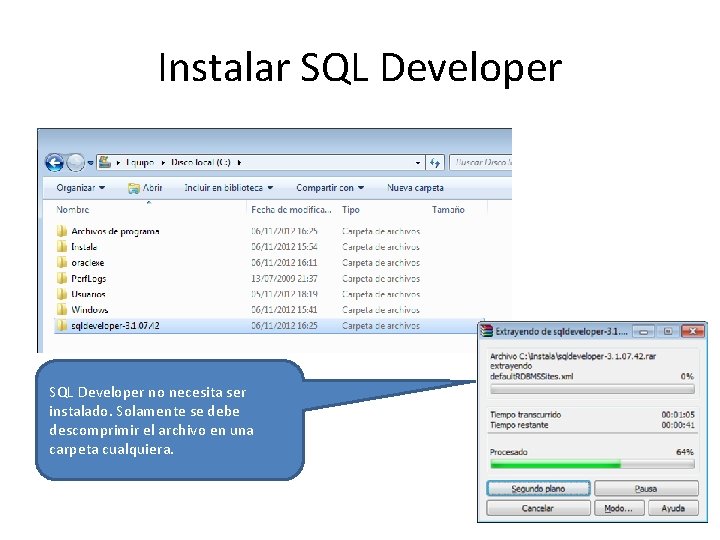Click the Segundo plano button
Screen dimensions: 720x540
[538, 489]
